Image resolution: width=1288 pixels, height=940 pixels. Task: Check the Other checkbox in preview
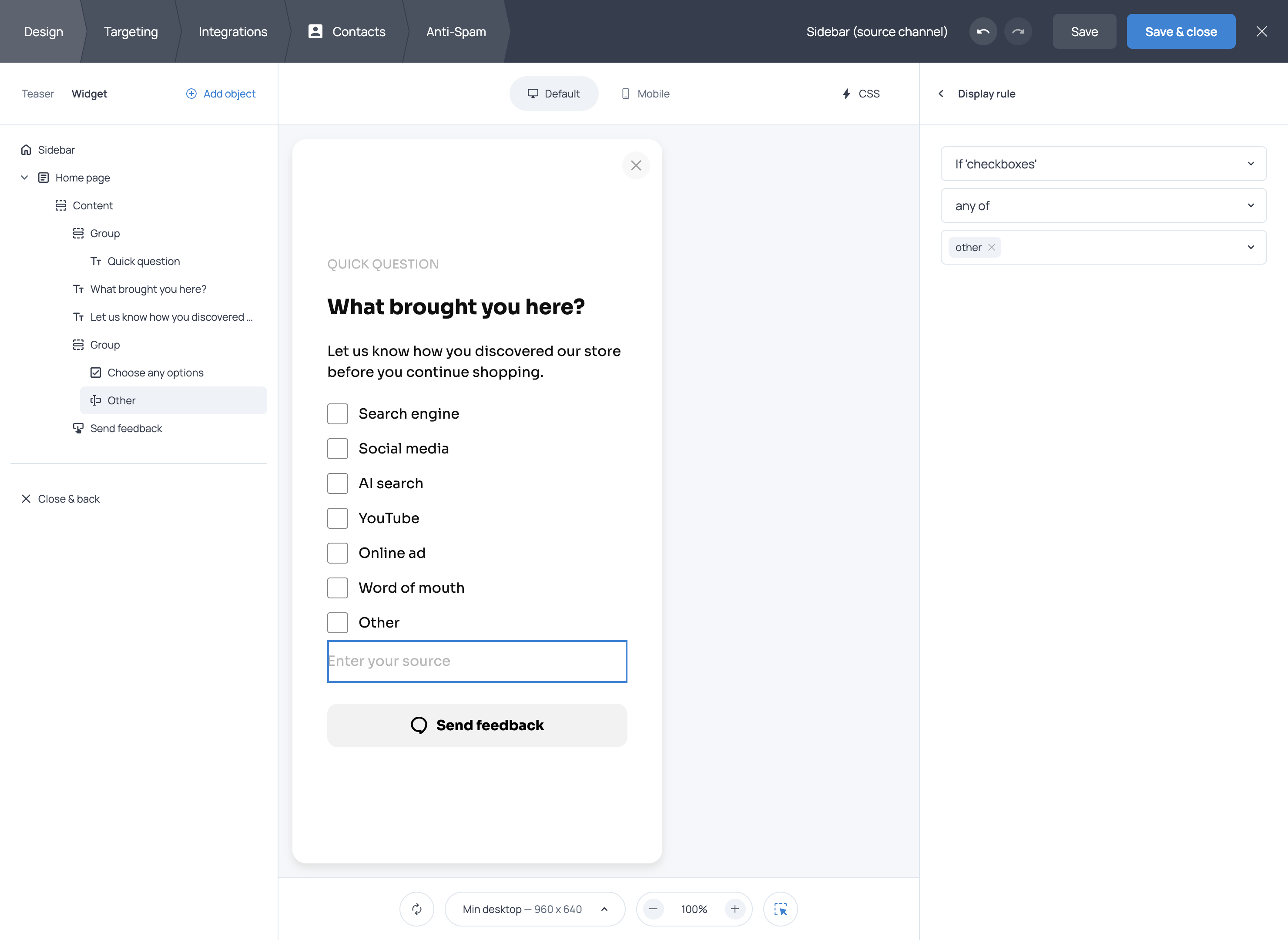tap(337, 622)
